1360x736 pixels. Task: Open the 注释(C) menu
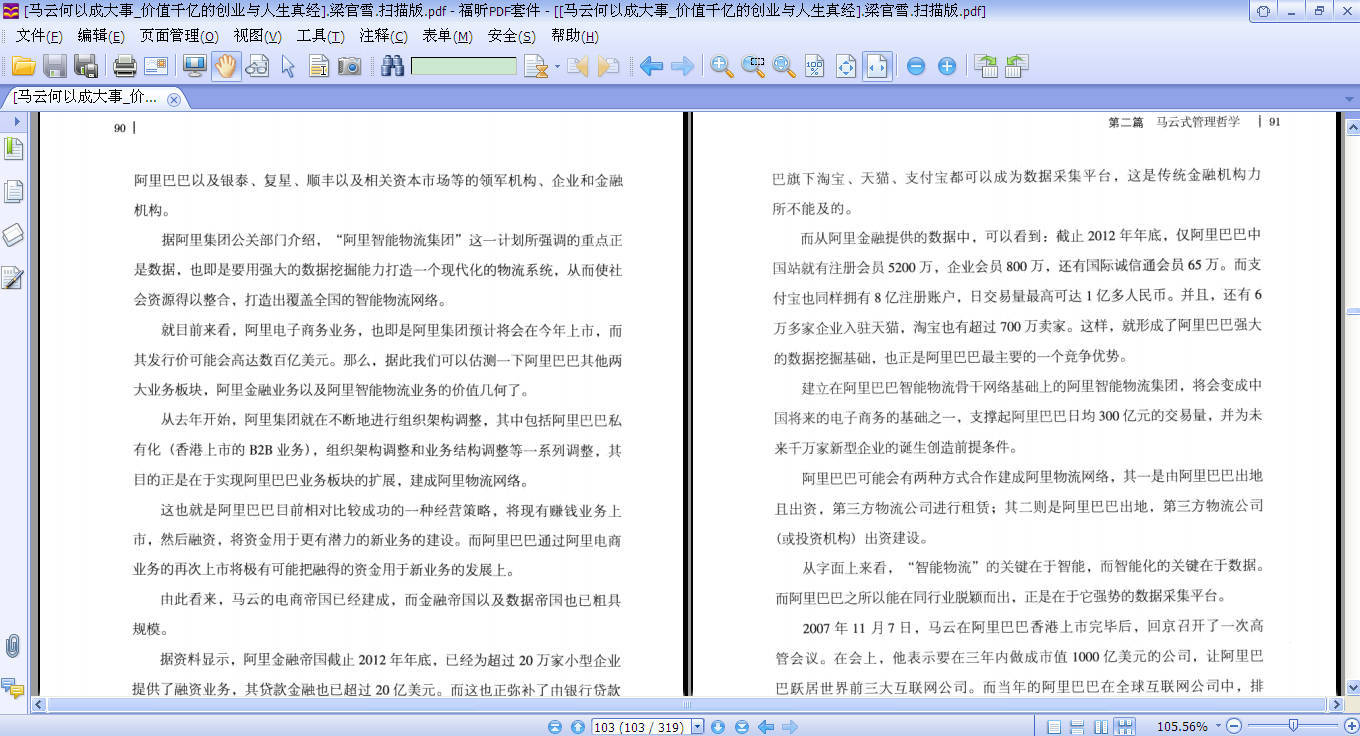tap(383, 36)
